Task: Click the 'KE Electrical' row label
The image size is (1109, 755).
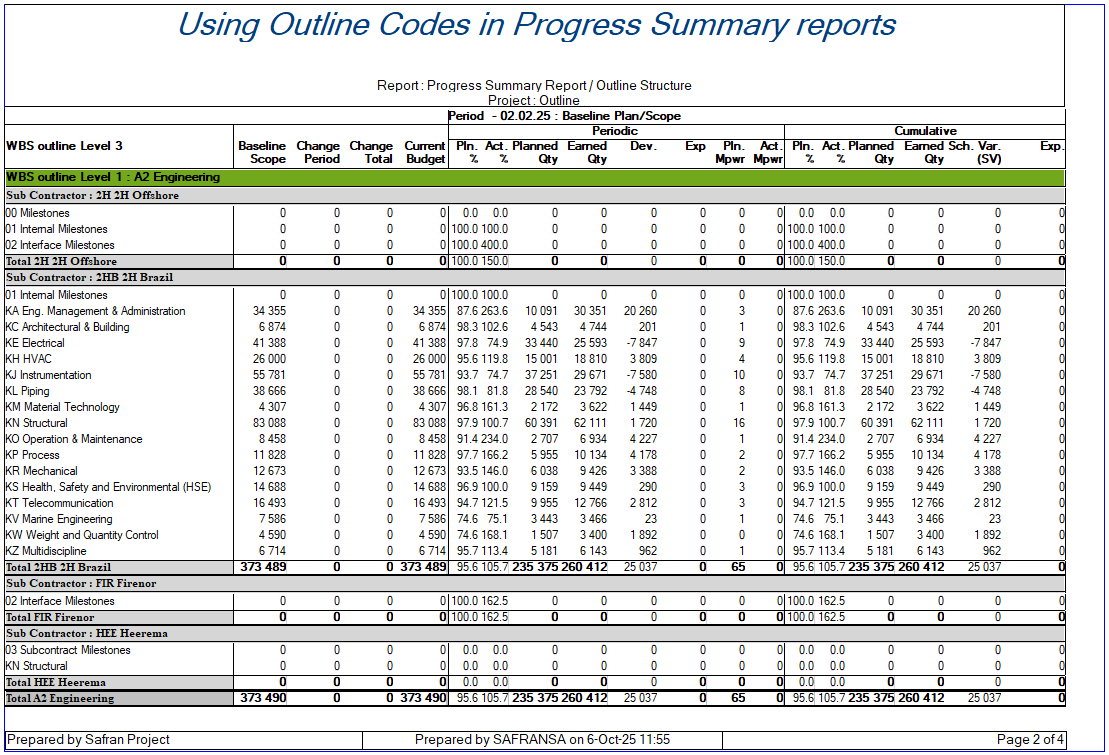Action: 35,343
